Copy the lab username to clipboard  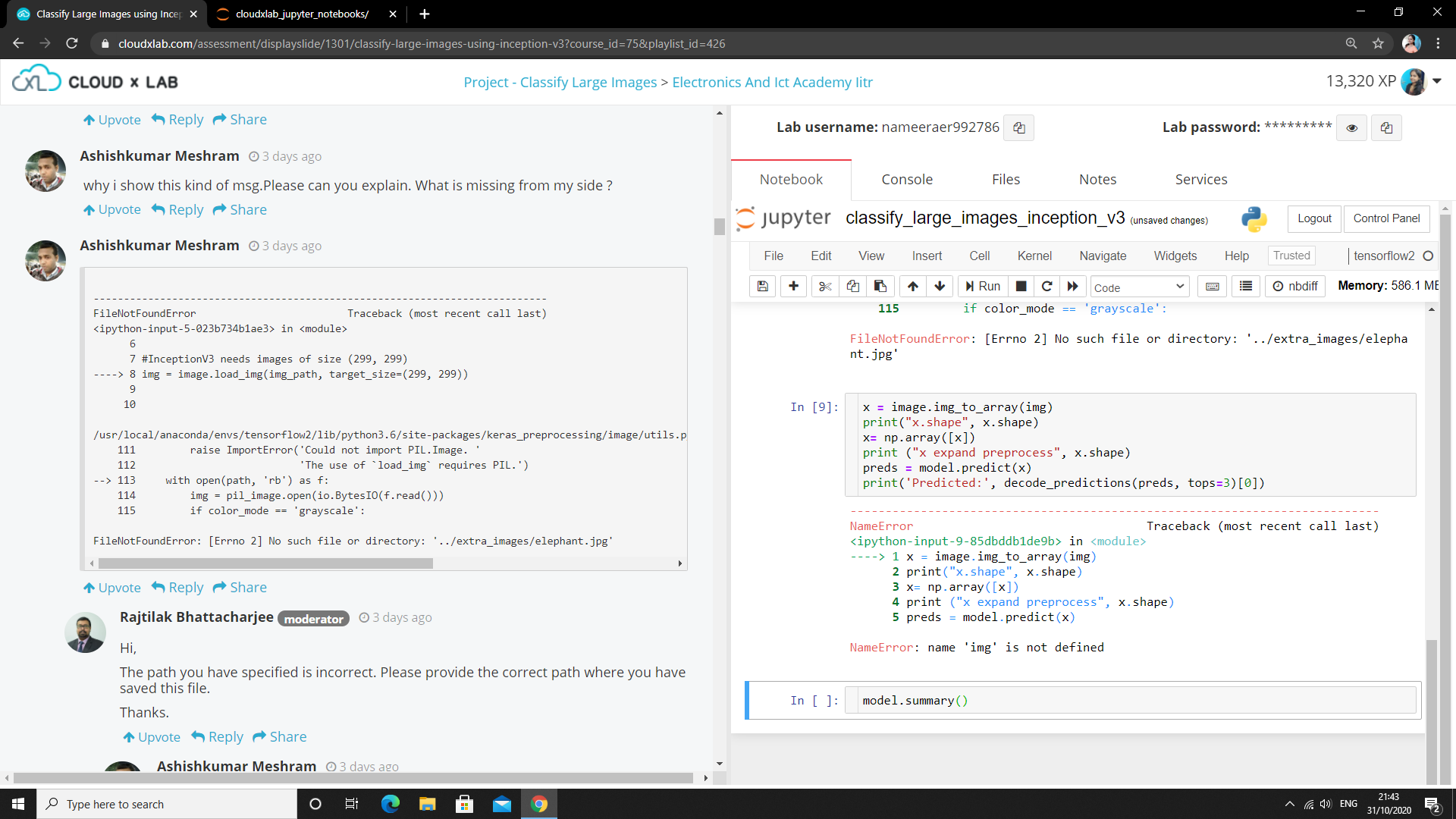[x=1018, y=127]
